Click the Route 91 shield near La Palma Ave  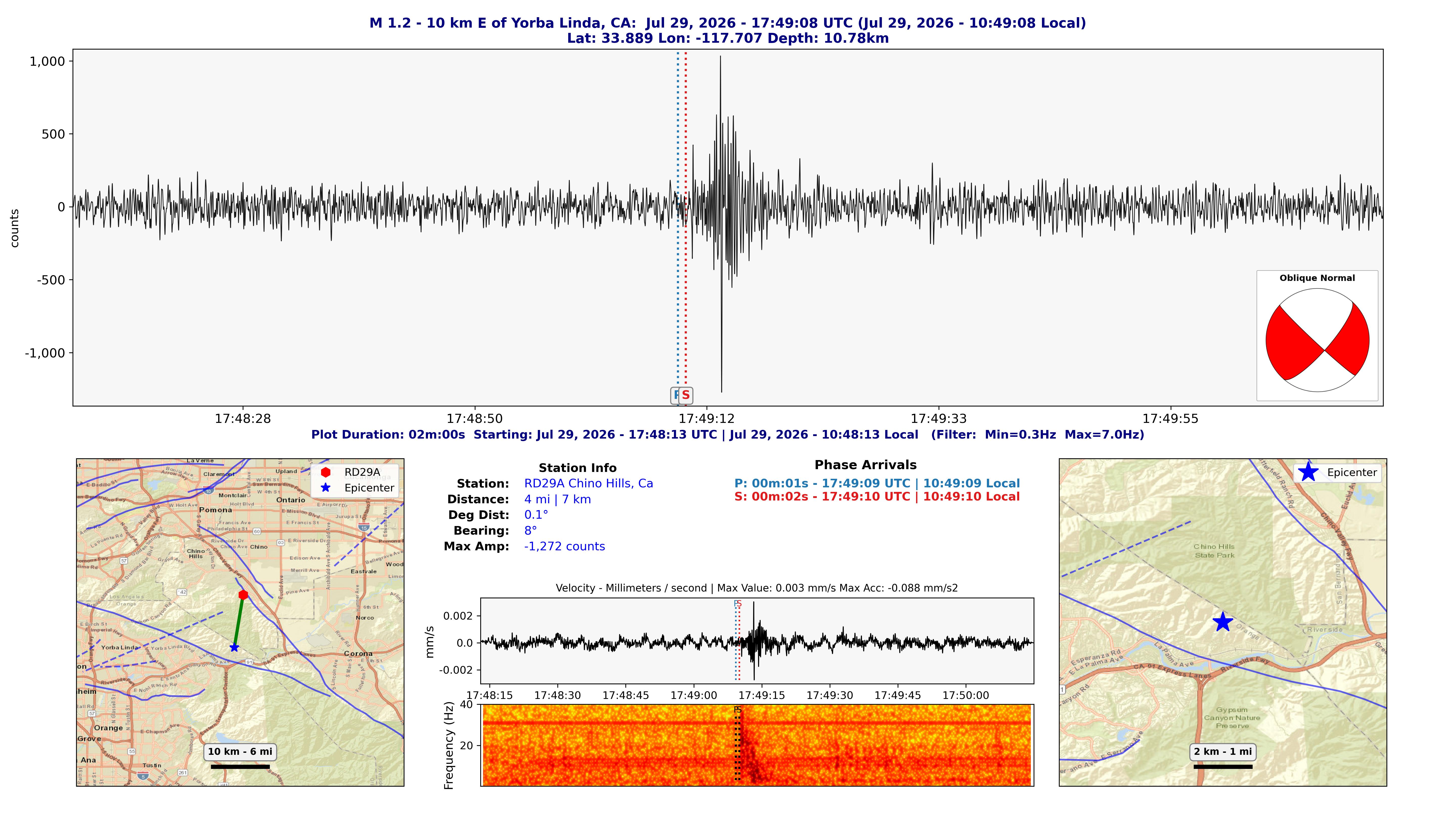(249, 662)
